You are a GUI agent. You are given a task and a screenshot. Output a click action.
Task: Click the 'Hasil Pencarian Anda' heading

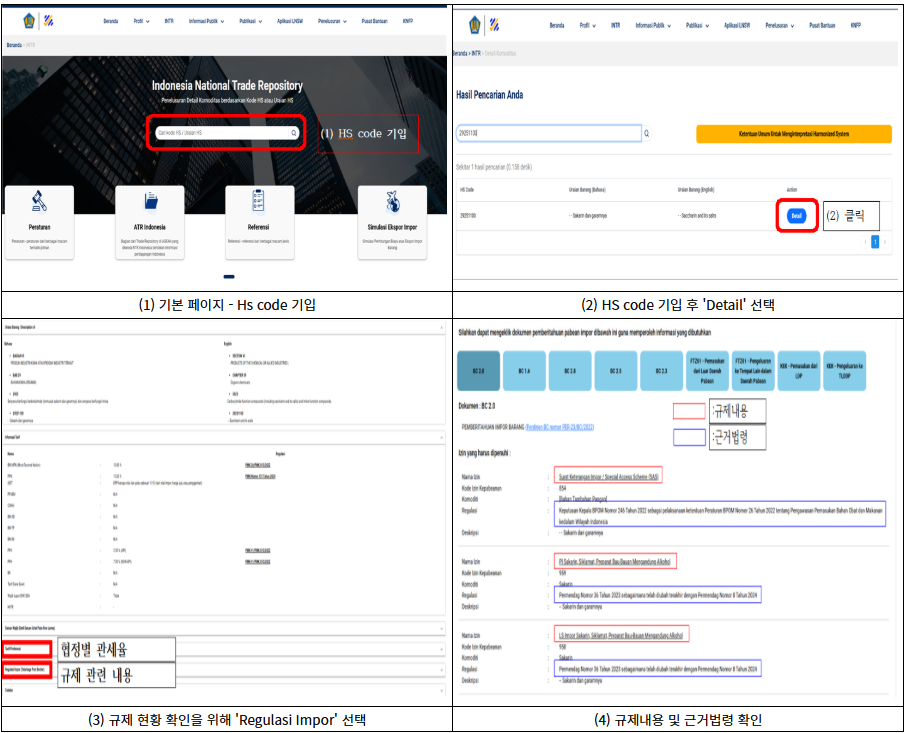pos(489,95)
